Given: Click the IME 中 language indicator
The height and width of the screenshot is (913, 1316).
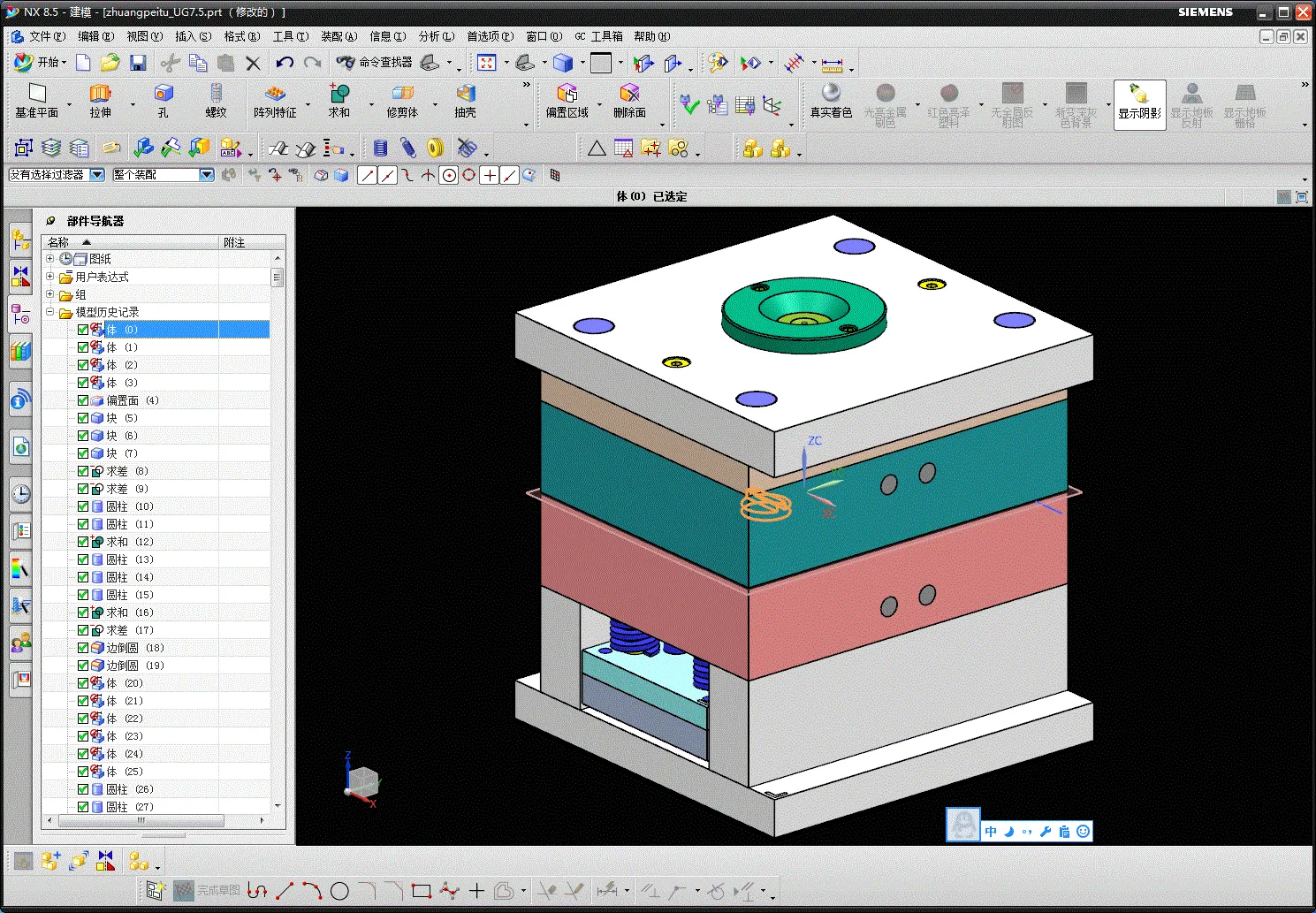Looking at the screenshot, I should coord(991,832).
